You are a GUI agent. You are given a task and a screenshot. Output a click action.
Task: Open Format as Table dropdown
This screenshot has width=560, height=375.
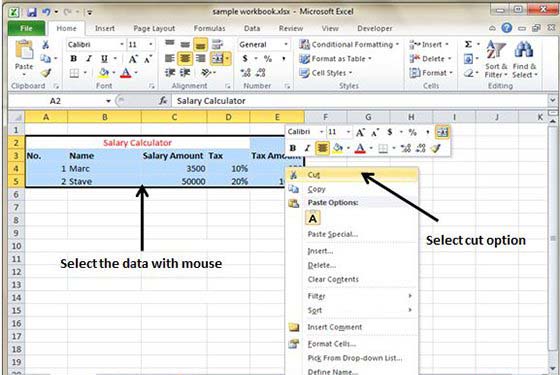(x=335, y=59)
